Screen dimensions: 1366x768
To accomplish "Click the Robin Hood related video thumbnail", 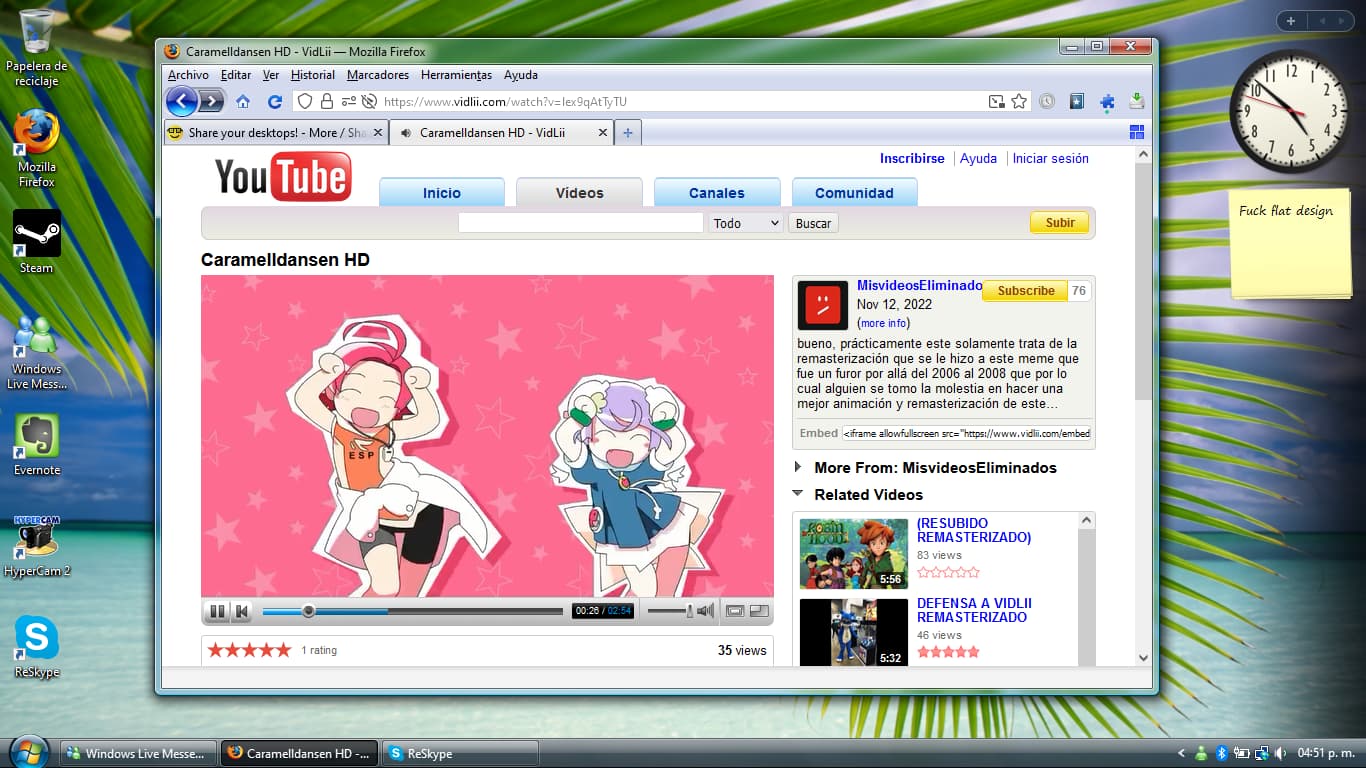I will click(853, 553).
